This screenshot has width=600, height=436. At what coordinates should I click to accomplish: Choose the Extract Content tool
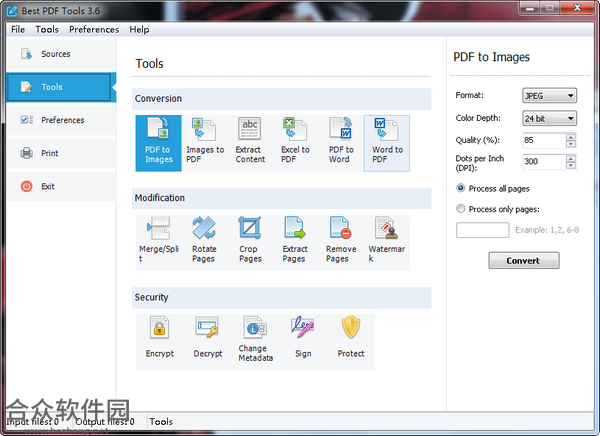pyautogui.click(x=250, y=143)
